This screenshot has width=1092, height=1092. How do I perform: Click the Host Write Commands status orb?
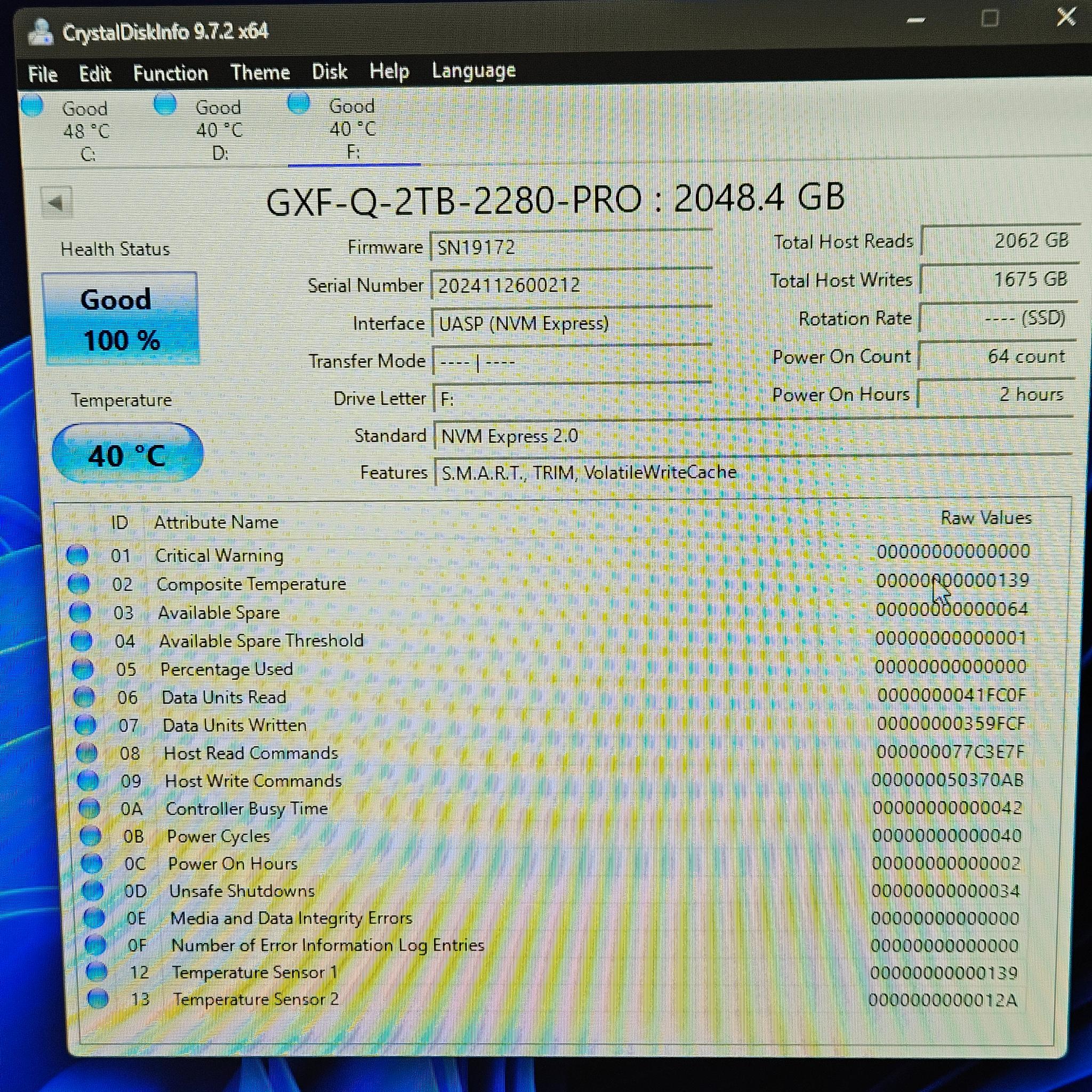point(87,781)
